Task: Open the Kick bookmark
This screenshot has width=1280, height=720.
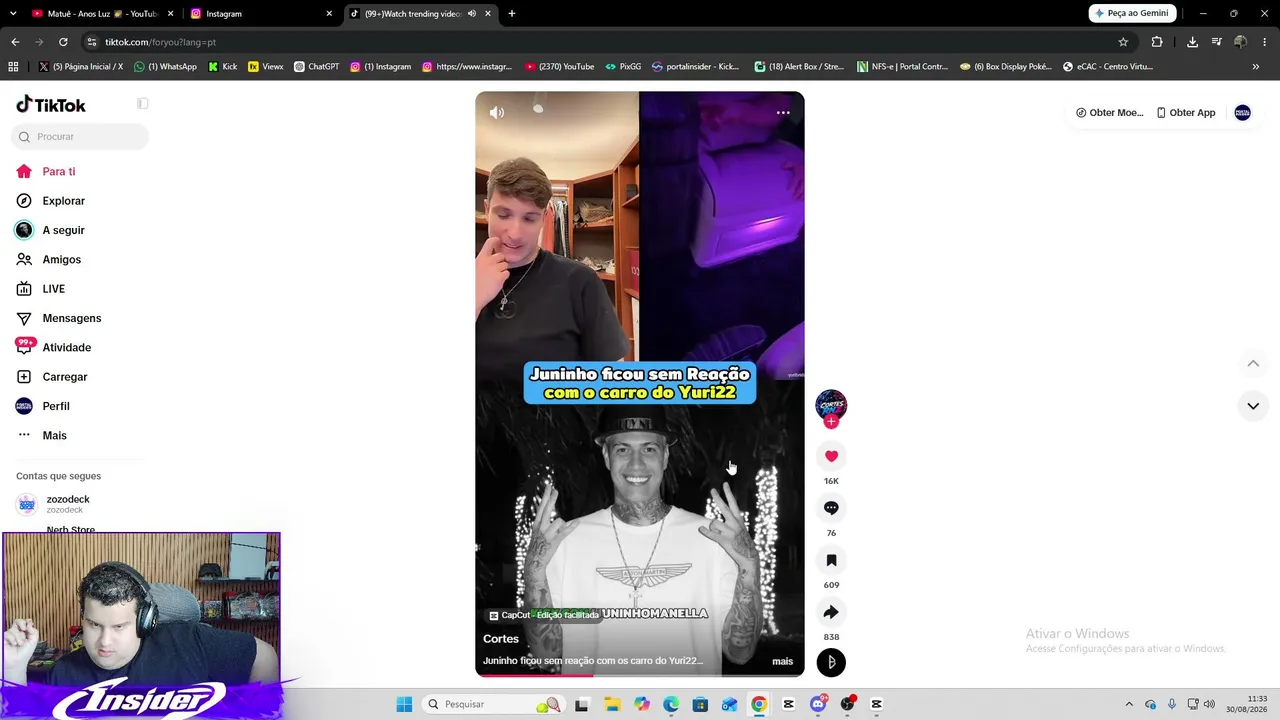Action: pos(223,67)
